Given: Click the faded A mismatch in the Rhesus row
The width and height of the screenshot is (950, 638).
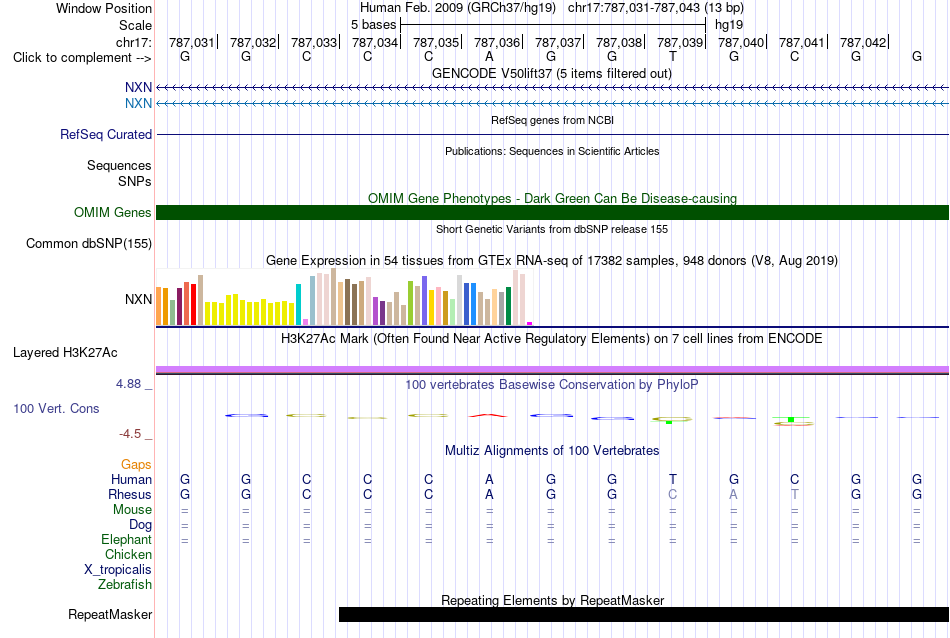Looking at the screenshot, I should 734,494.
